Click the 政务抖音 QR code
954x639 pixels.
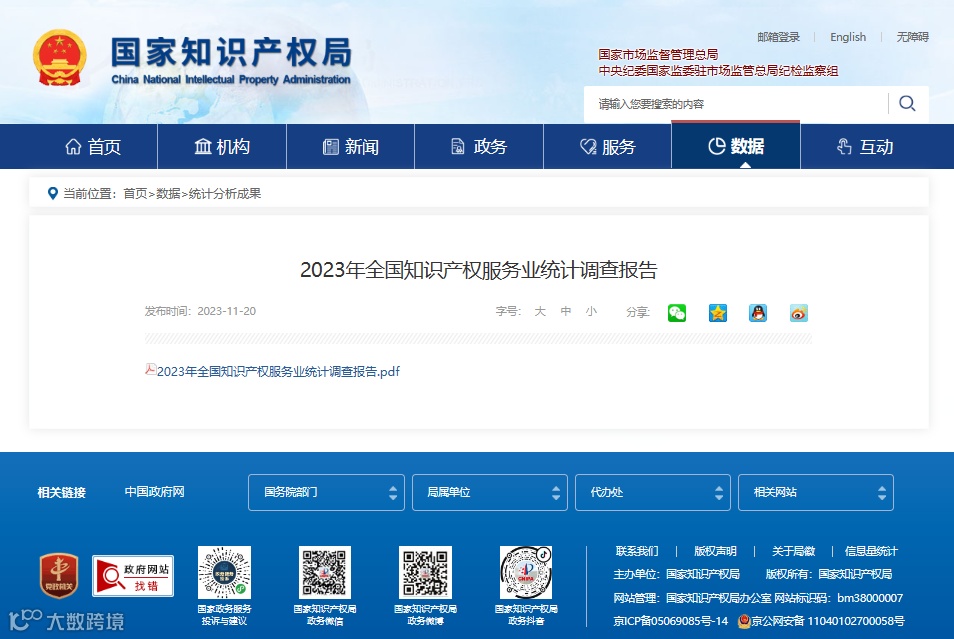(x=526, y=572)
